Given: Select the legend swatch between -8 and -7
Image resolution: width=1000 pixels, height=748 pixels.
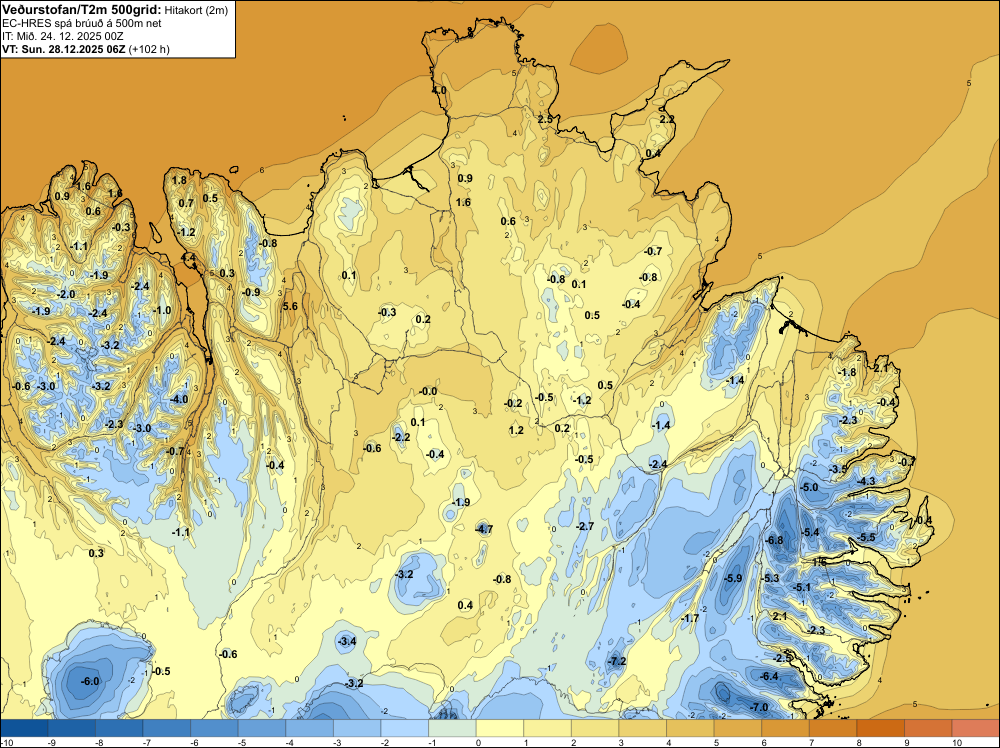Looking at the screenshot, I should (x=119, y=728).
